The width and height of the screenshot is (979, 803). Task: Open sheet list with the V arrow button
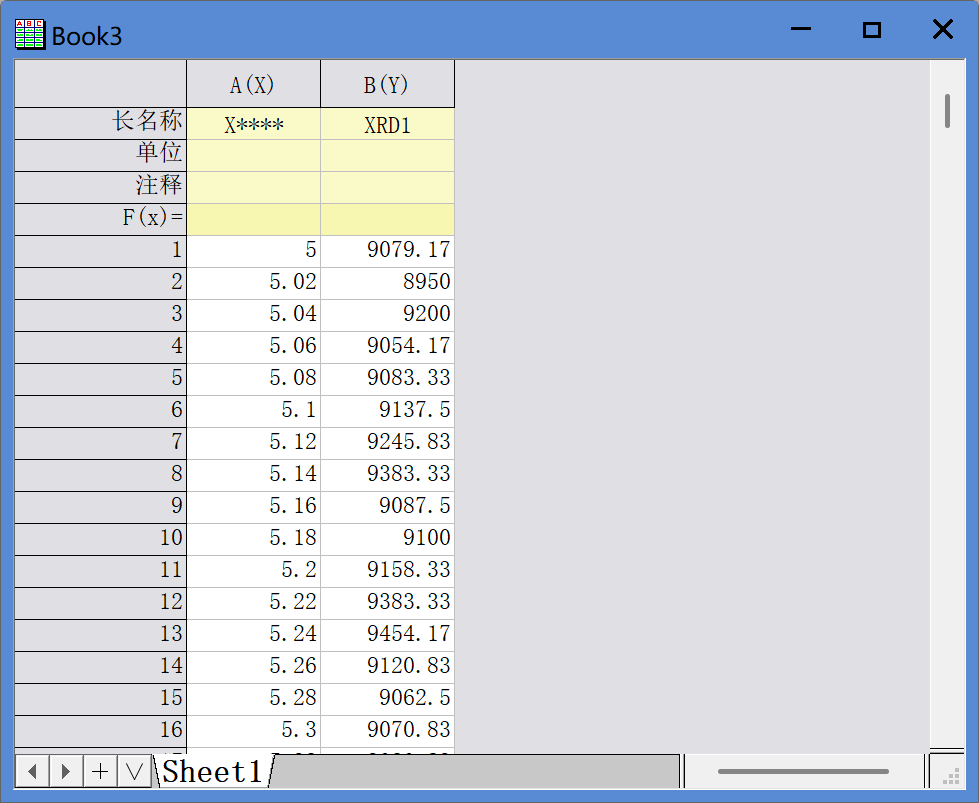[134, 771]
